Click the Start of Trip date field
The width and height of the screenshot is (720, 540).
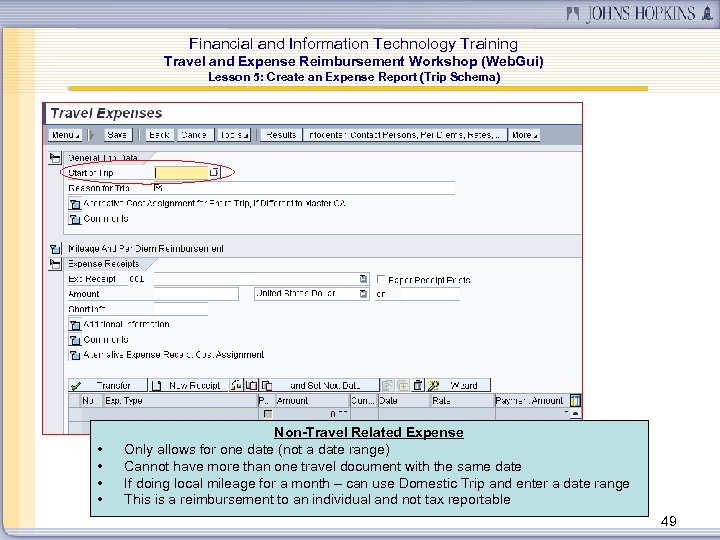pos(181,173)
